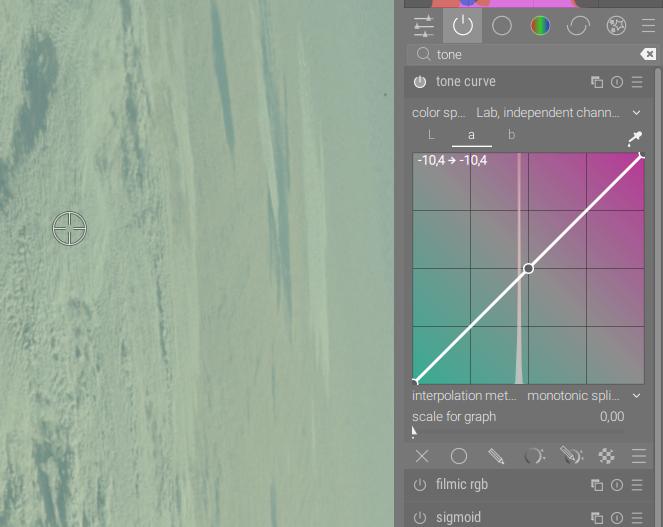Screen dimensions: 663x527
Task: Click the bottom-left curve endpoint node
Action: 415,382
